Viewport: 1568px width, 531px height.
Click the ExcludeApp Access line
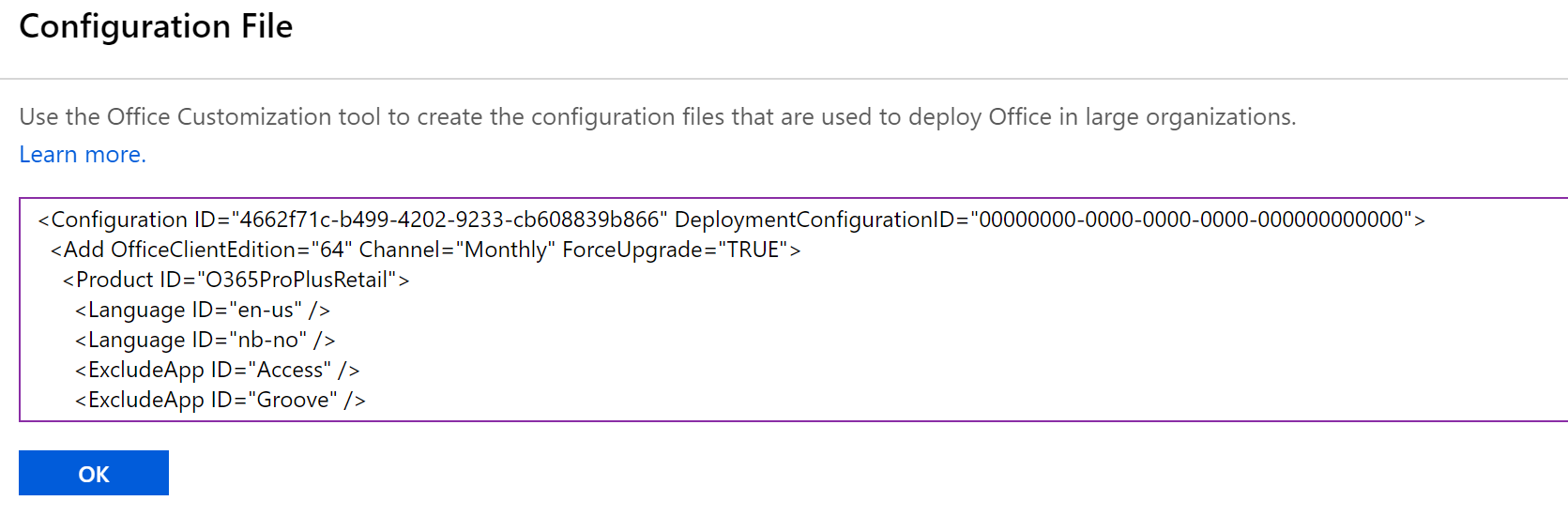217,370
